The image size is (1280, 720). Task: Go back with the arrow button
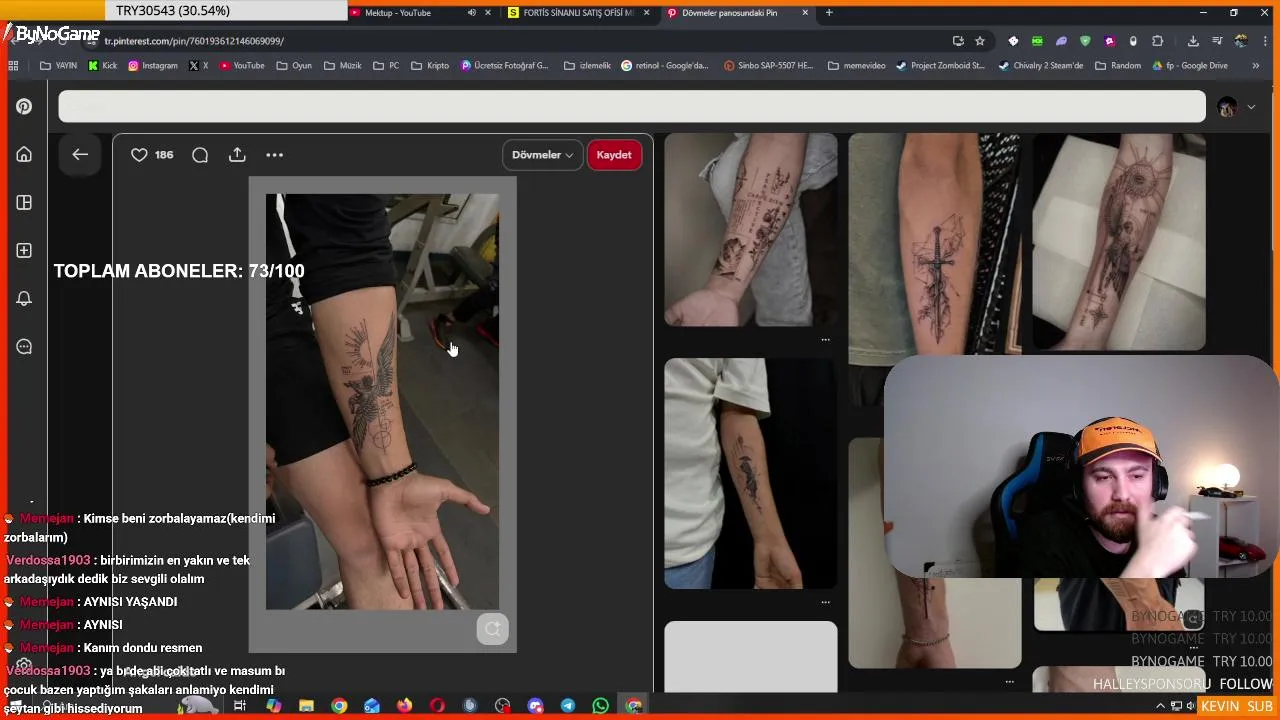pyautogui.click(x=80, y=155)
